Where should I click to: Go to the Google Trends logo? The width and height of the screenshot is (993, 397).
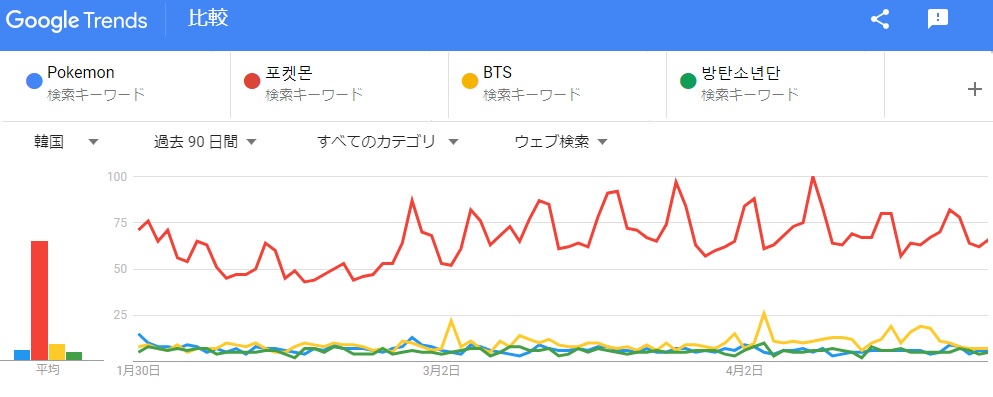point(77,21)
